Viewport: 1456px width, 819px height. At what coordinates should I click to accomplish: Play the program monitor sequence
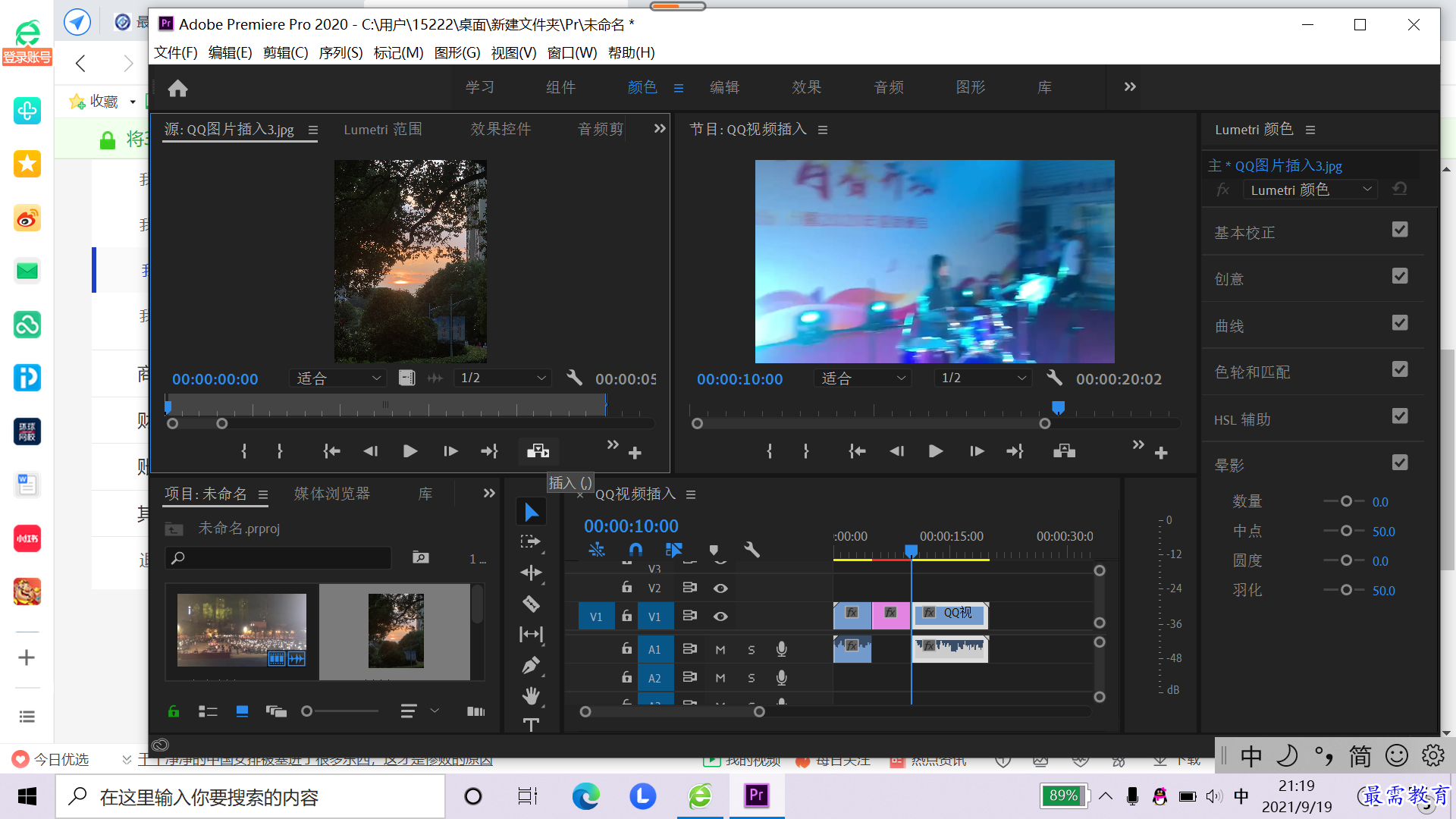pos(936,451)
